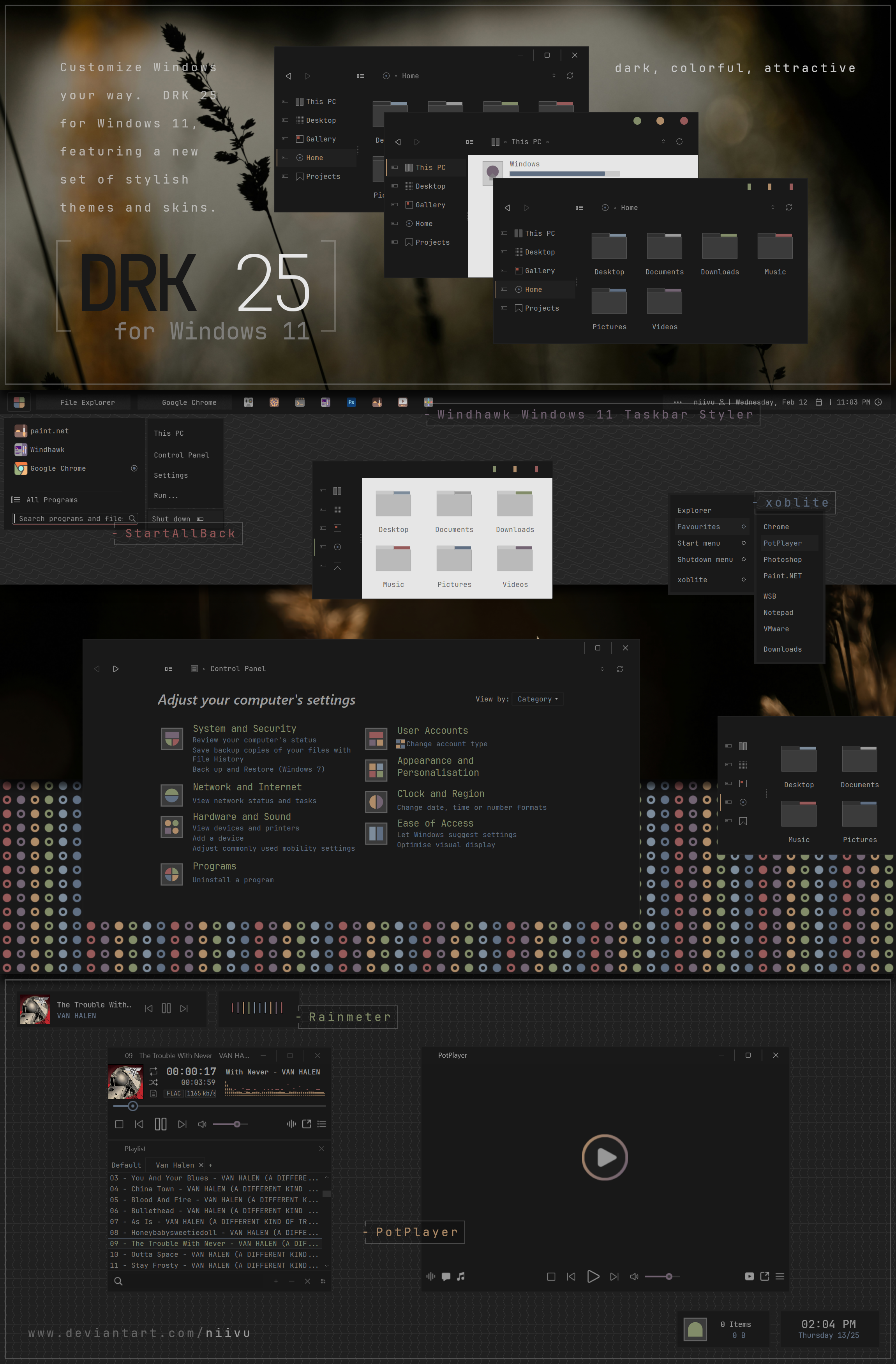Viewport: 896px width, 1364px height.
Task: Toggle shuffle in the audio player
Action: coord(153,1082)
